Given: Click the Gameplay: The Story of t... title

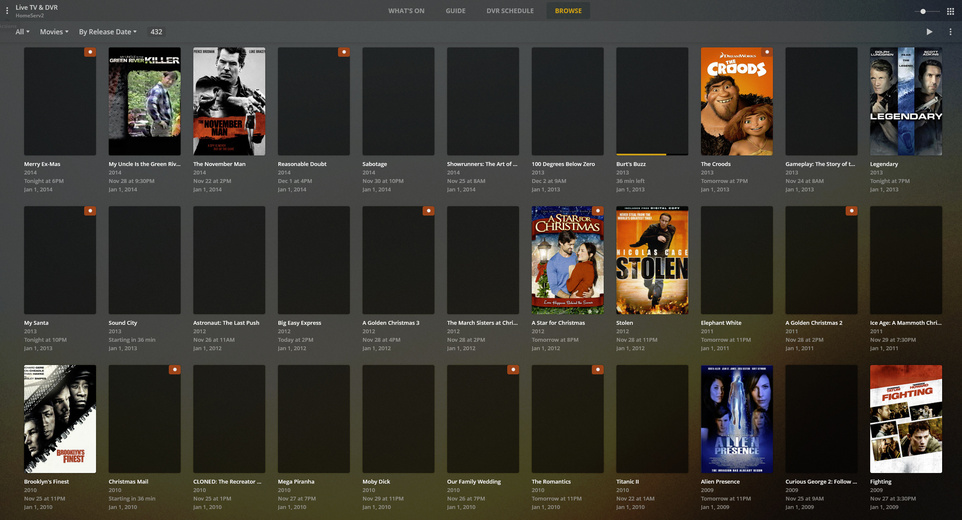Looking at the screenshot, I should 820,164.
